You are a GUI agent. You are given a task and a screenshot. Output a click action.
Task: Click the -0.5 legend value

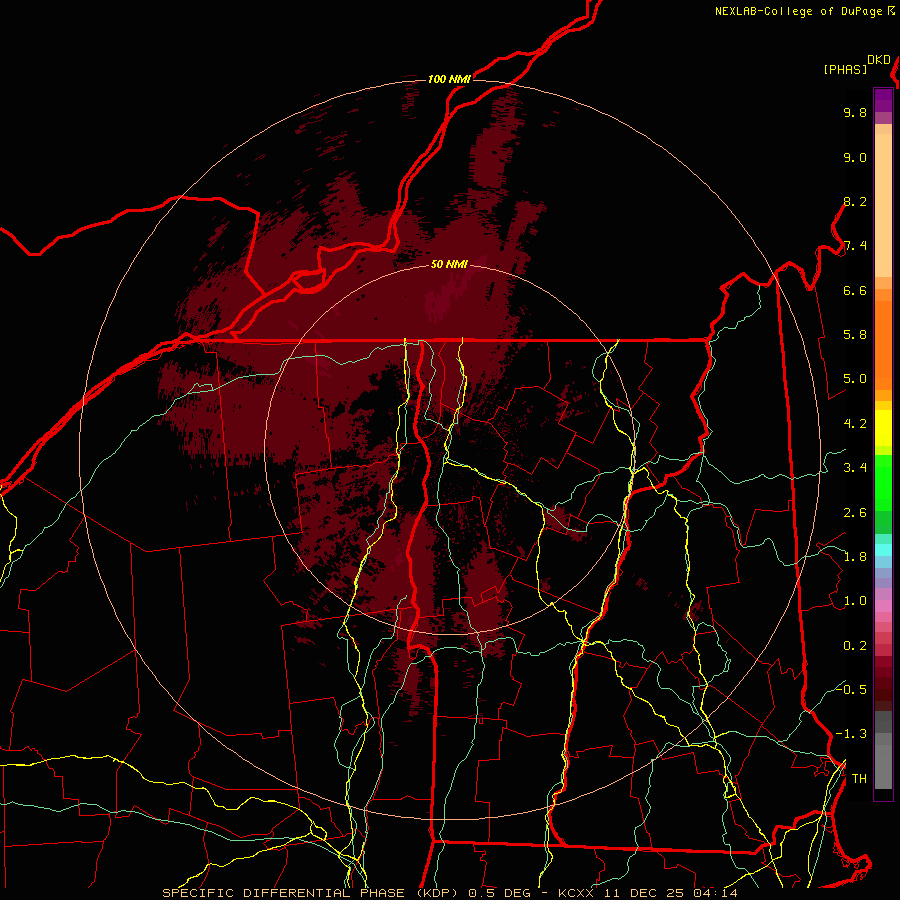pos(851,689)
